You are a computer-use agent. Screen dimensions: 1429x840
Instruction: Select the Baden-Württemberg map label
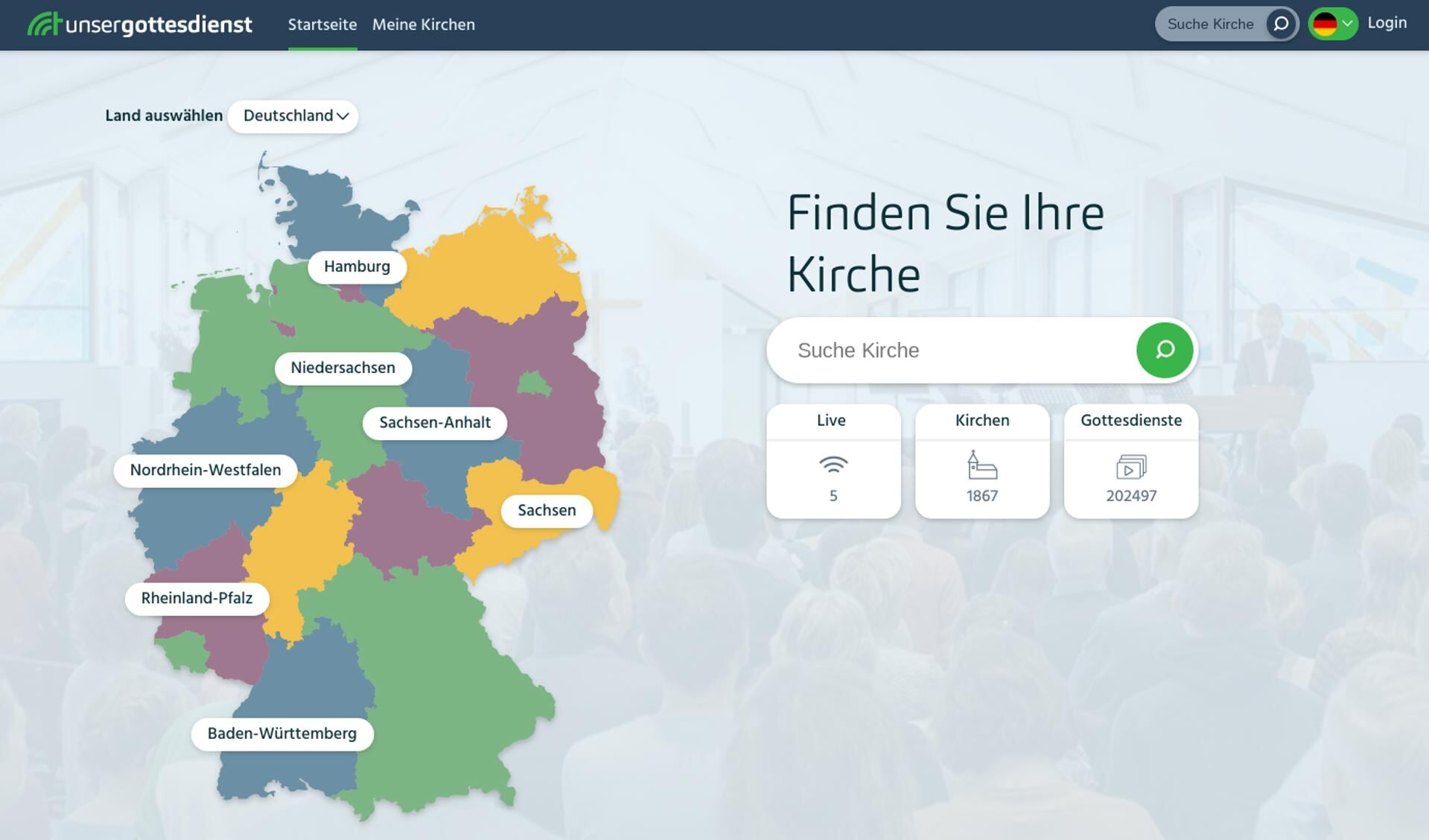[x=282, y=734]
